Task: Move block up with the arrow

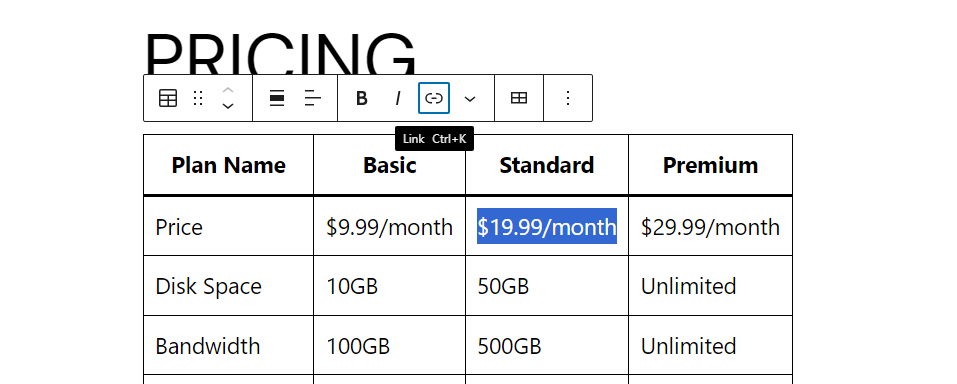Action: point(228,90)
